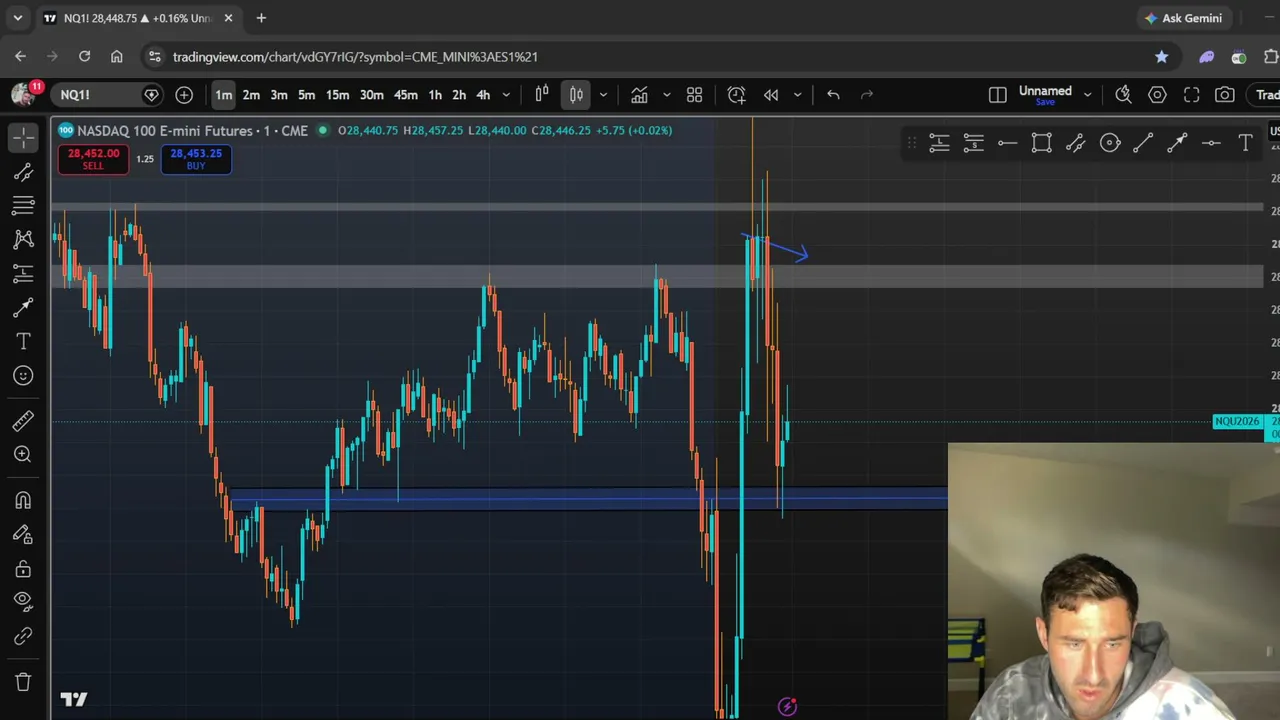Image resolution: width=1280 pixels, height=720 pixels.
Task: Select the 45m timeframe
Action: point(406,95)
